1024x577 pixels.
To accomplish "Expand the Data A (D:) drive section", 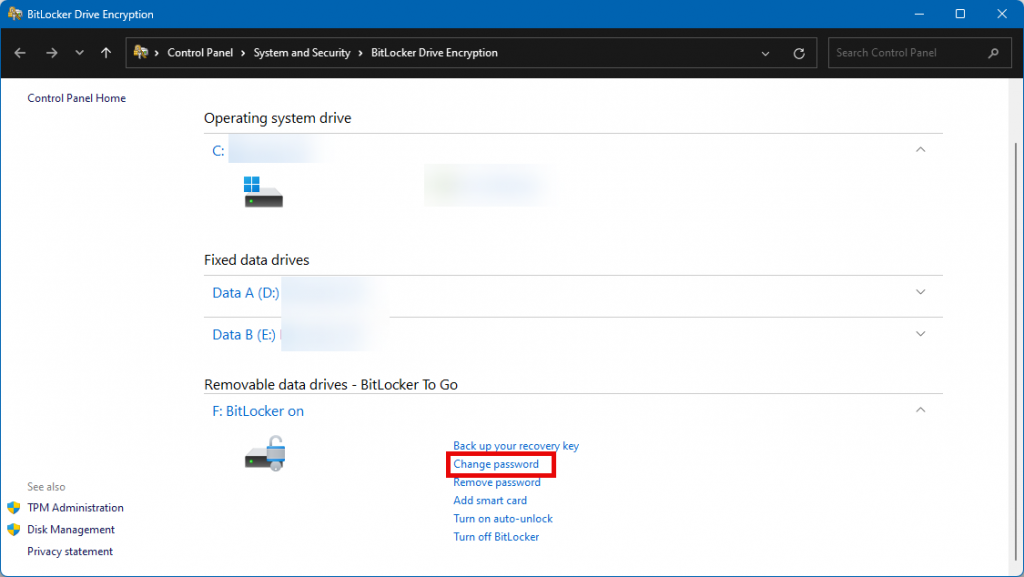I will pos(921,292).
